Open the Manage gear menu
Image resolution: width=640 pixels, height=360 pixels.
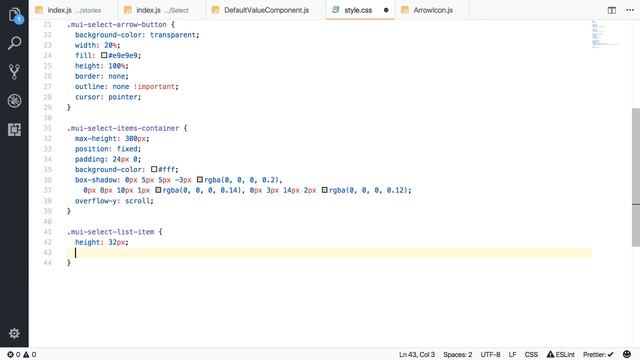14,333
